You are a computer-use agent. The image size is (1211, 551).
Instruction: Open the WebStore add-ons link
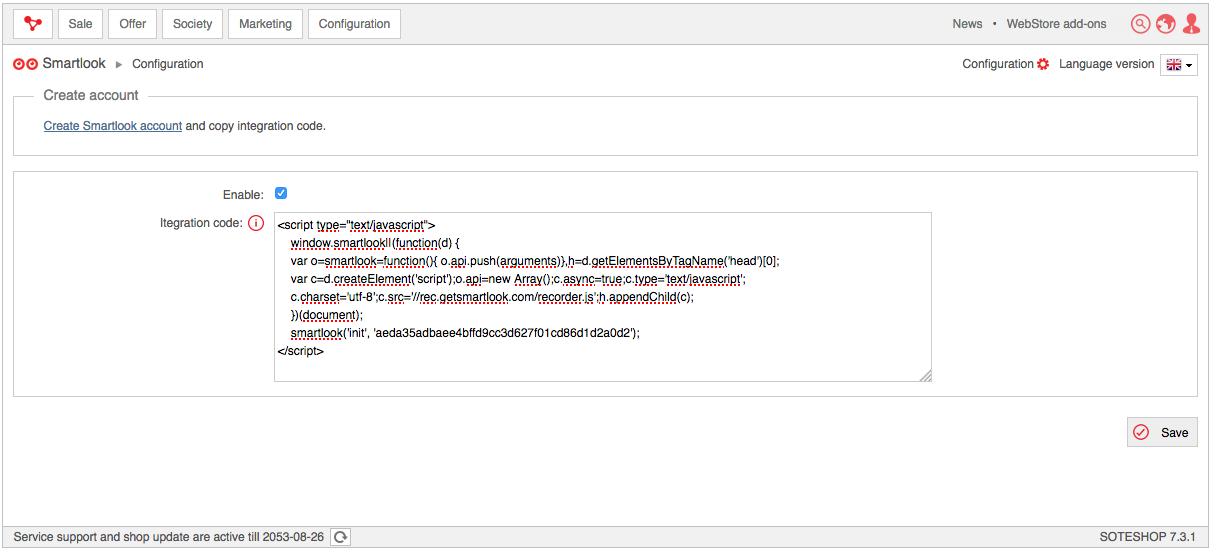tap(1057, 24)
